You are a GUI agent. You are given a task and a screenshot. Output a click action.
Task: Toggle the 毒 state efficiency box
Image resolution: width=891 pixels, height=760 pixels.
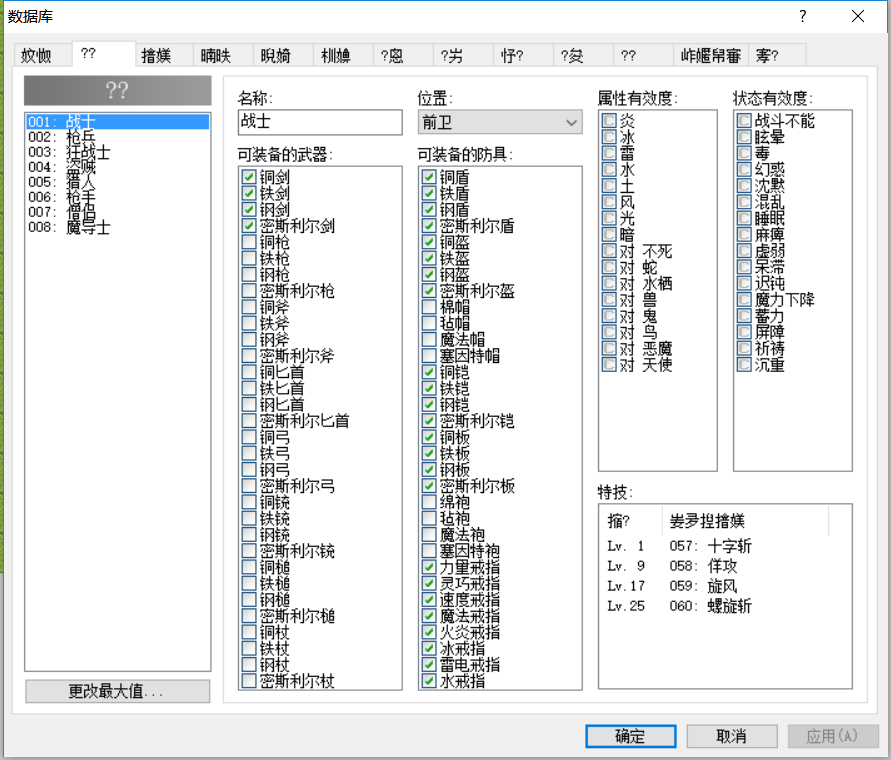pyautogui.click(x=744, y=153)
